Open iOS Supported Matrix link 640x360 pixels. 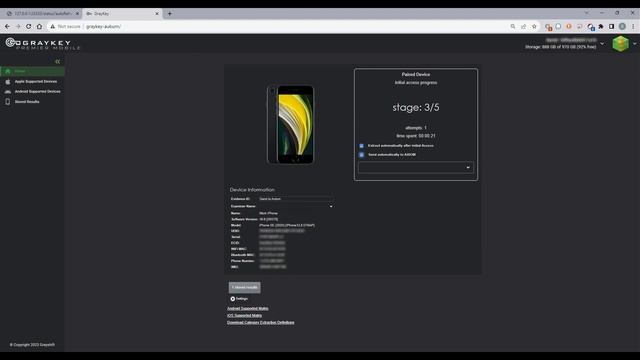point(244,316)
